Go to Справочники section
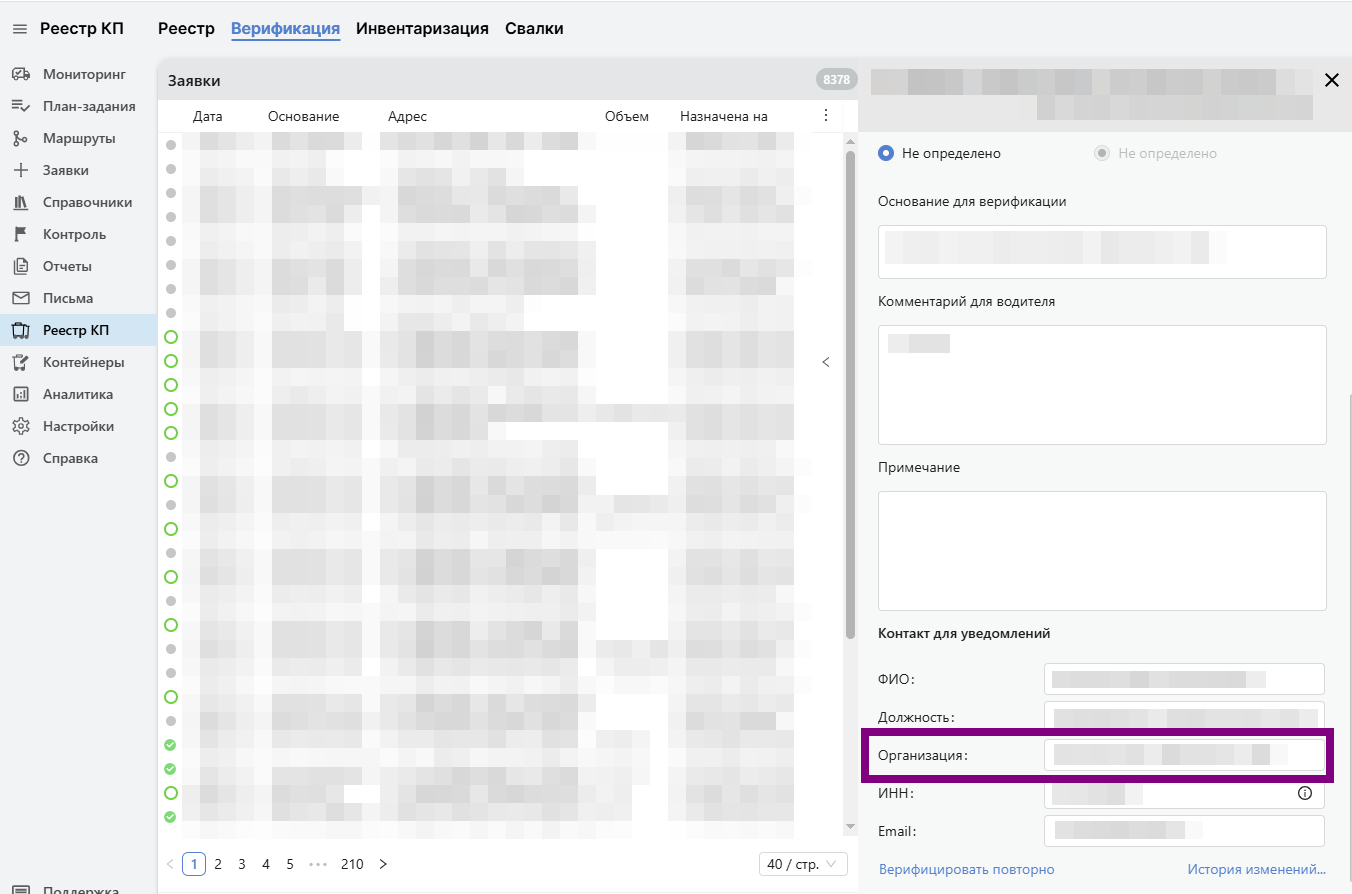 pyautogui.click(x=87, y=202)
